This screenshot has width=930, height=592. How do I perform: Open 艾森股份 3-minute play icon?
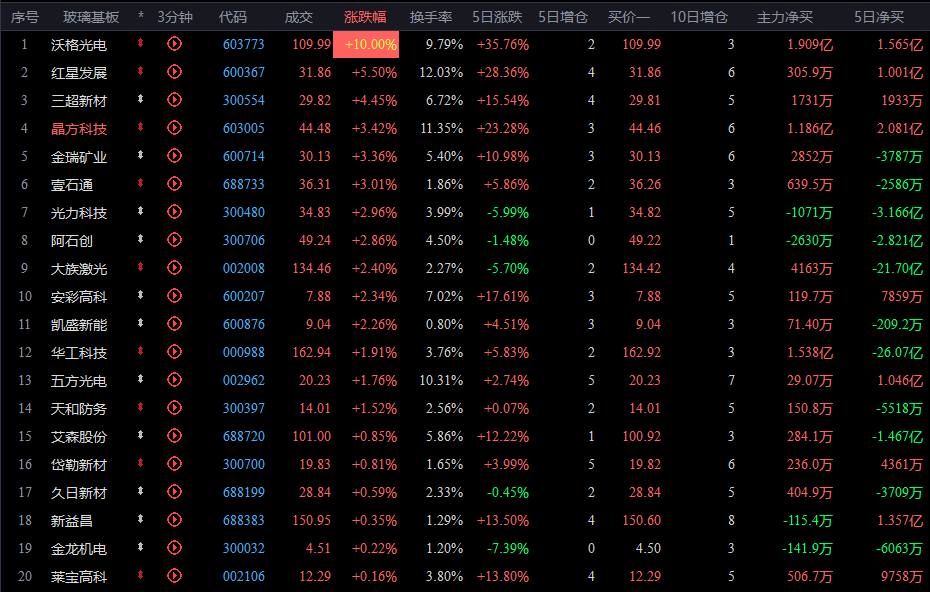pos(174,435)
